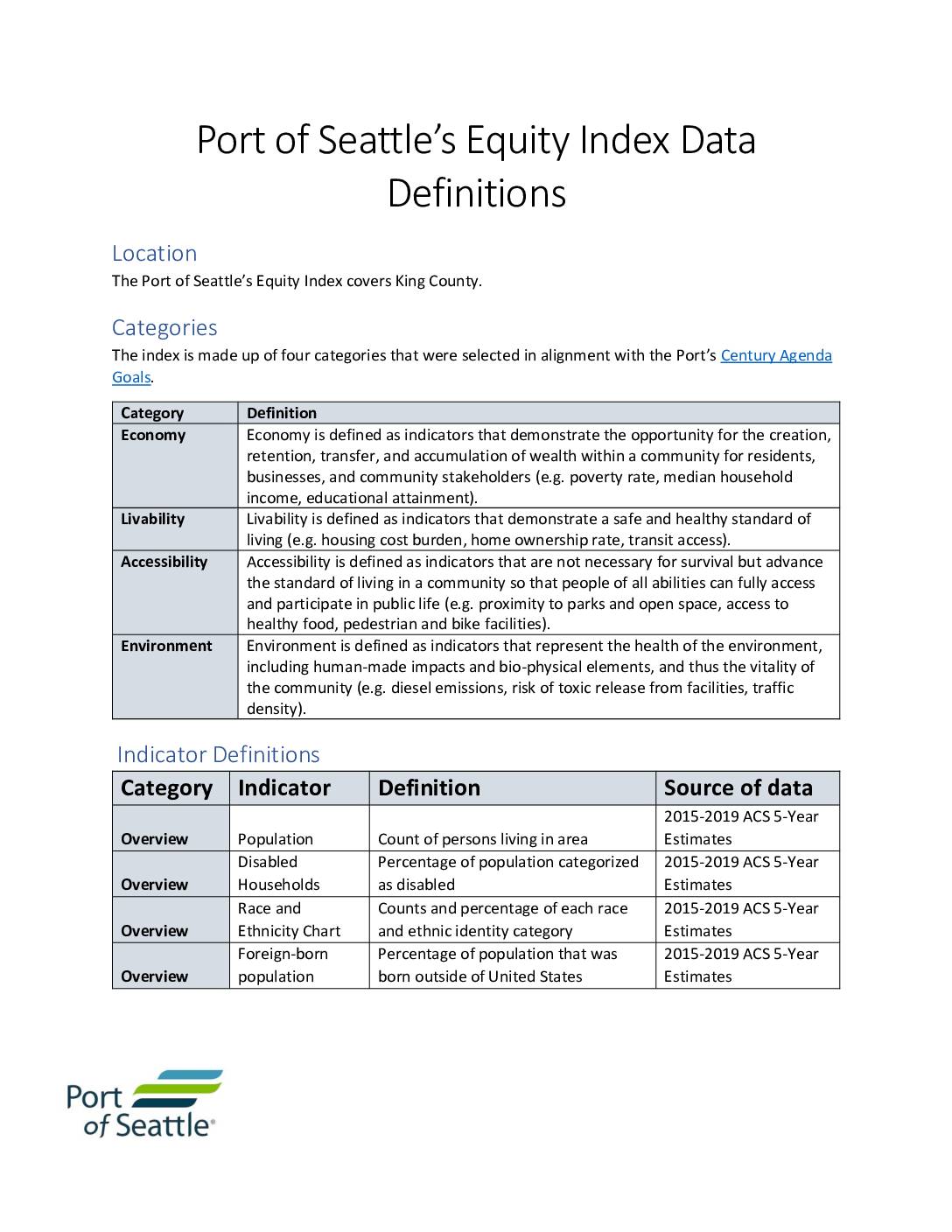The image size is (952, 1232).
Task: Click the Livability category cell
Action: pyautogui.click(x=175, y=528)
